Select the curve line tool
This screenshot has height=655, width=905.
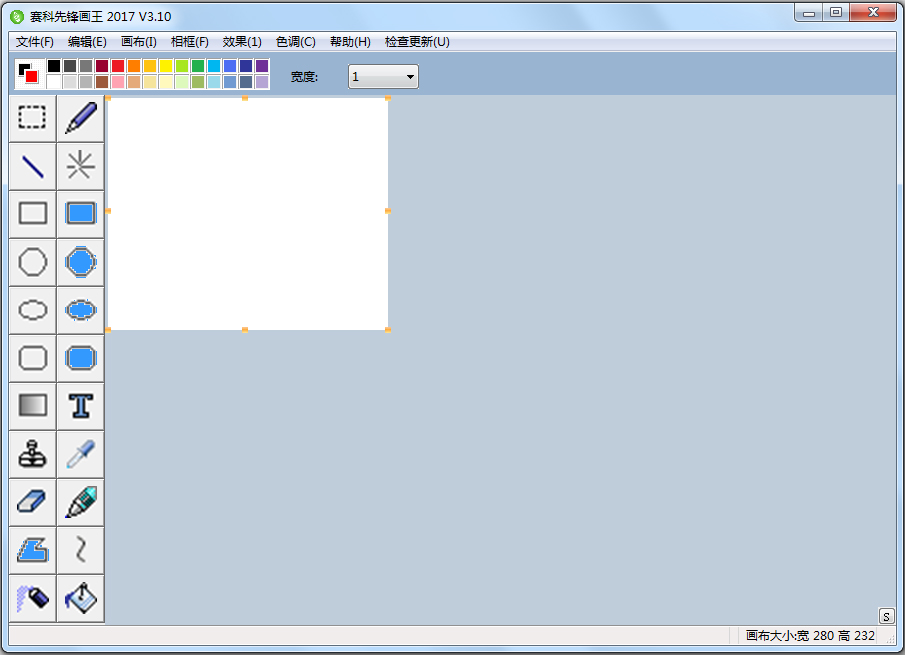tap(80, 550)
